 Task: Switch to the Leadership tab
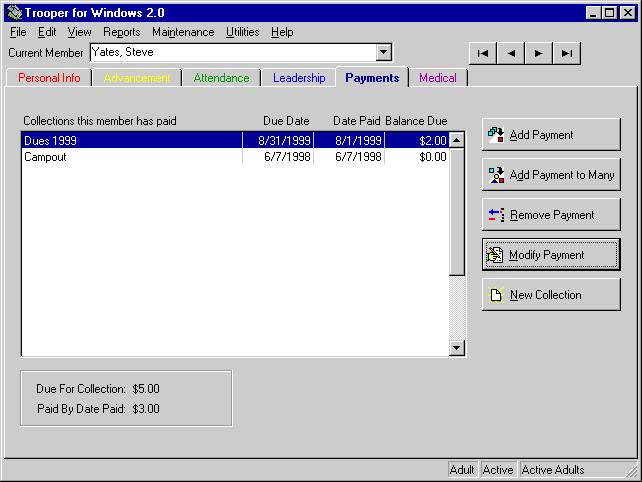299,78
